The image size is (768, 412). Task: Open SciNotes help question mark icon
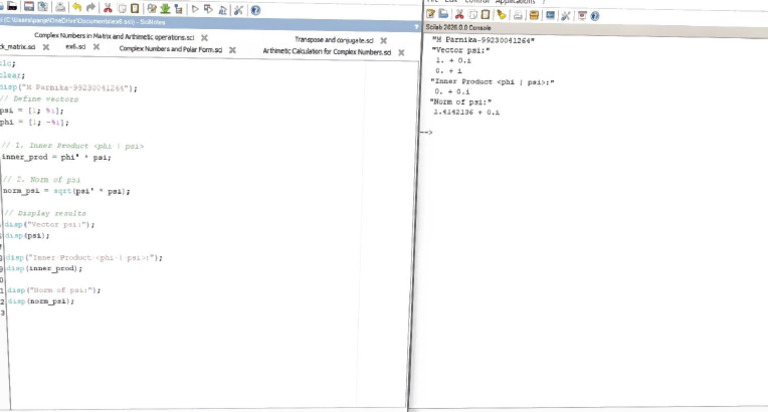pyautogui.click(x=255, y=10)
